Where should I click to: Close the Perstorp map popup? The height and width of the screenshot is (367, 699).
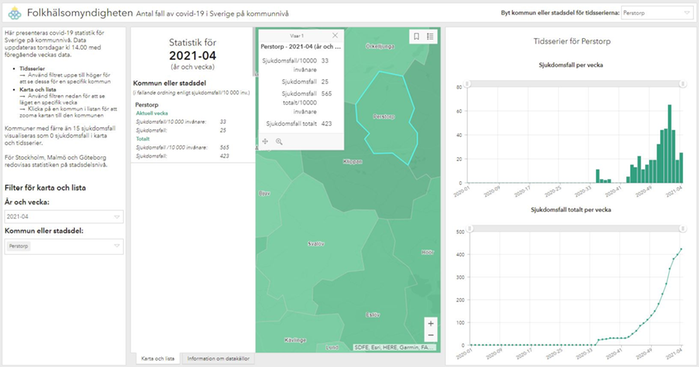(335, 36)
